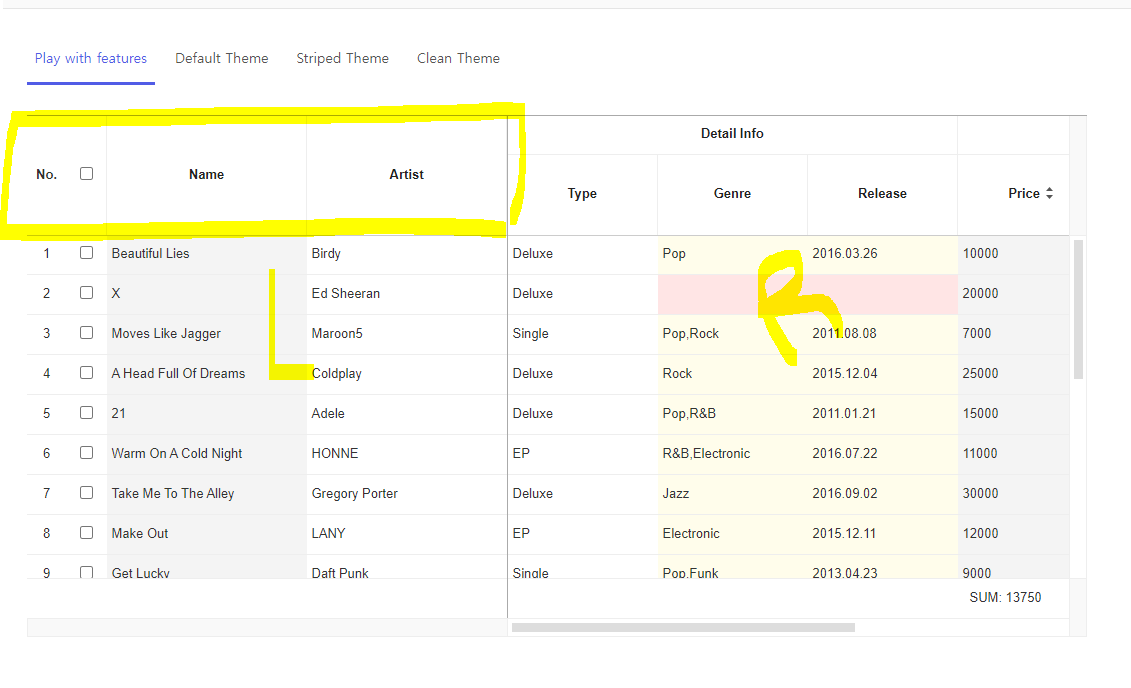This screenshot has height=688, width=1131.
Task: Click the horizontal scrollbar at the bottom
Action: (x=683, y=627)
